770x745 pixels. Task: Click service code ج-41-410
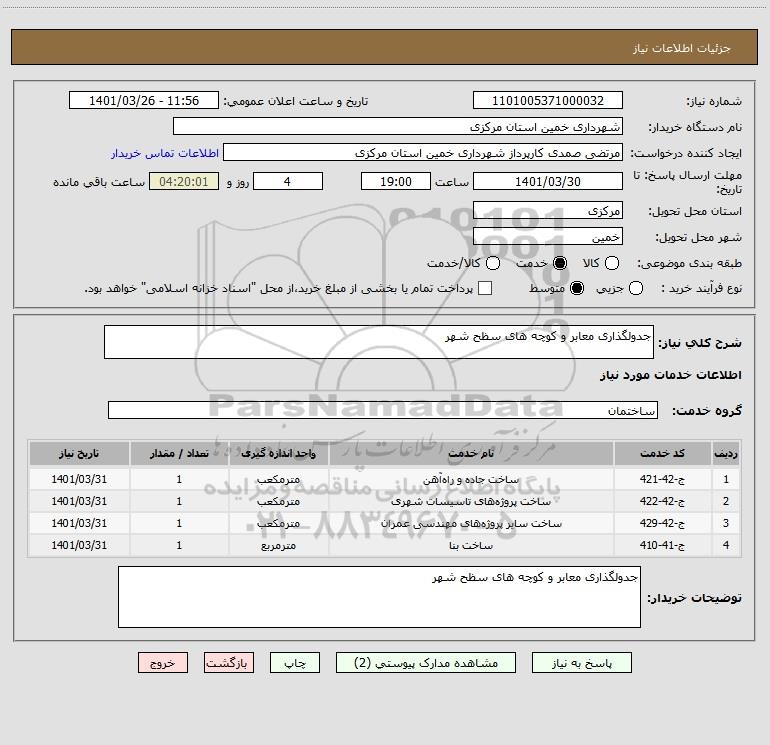pyautogui.click(x=662, y=545)
